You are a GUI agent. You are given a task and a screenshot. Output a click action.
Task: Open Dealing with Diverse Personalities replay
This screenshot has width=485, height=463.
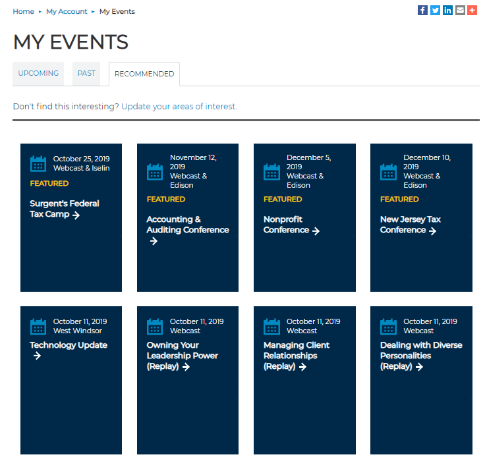(421, 356)
